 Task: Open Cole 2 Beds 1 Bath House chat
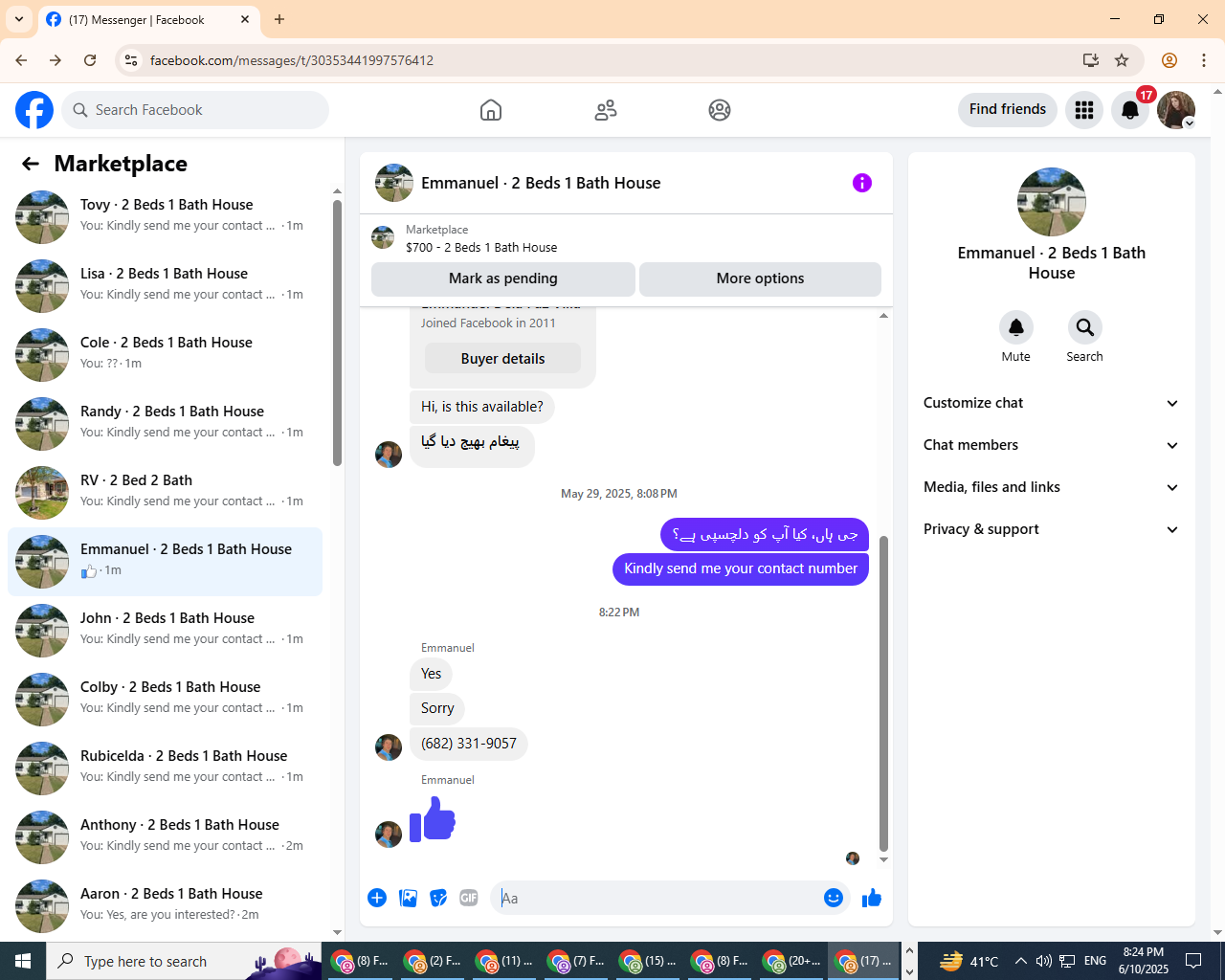(166, 355)
